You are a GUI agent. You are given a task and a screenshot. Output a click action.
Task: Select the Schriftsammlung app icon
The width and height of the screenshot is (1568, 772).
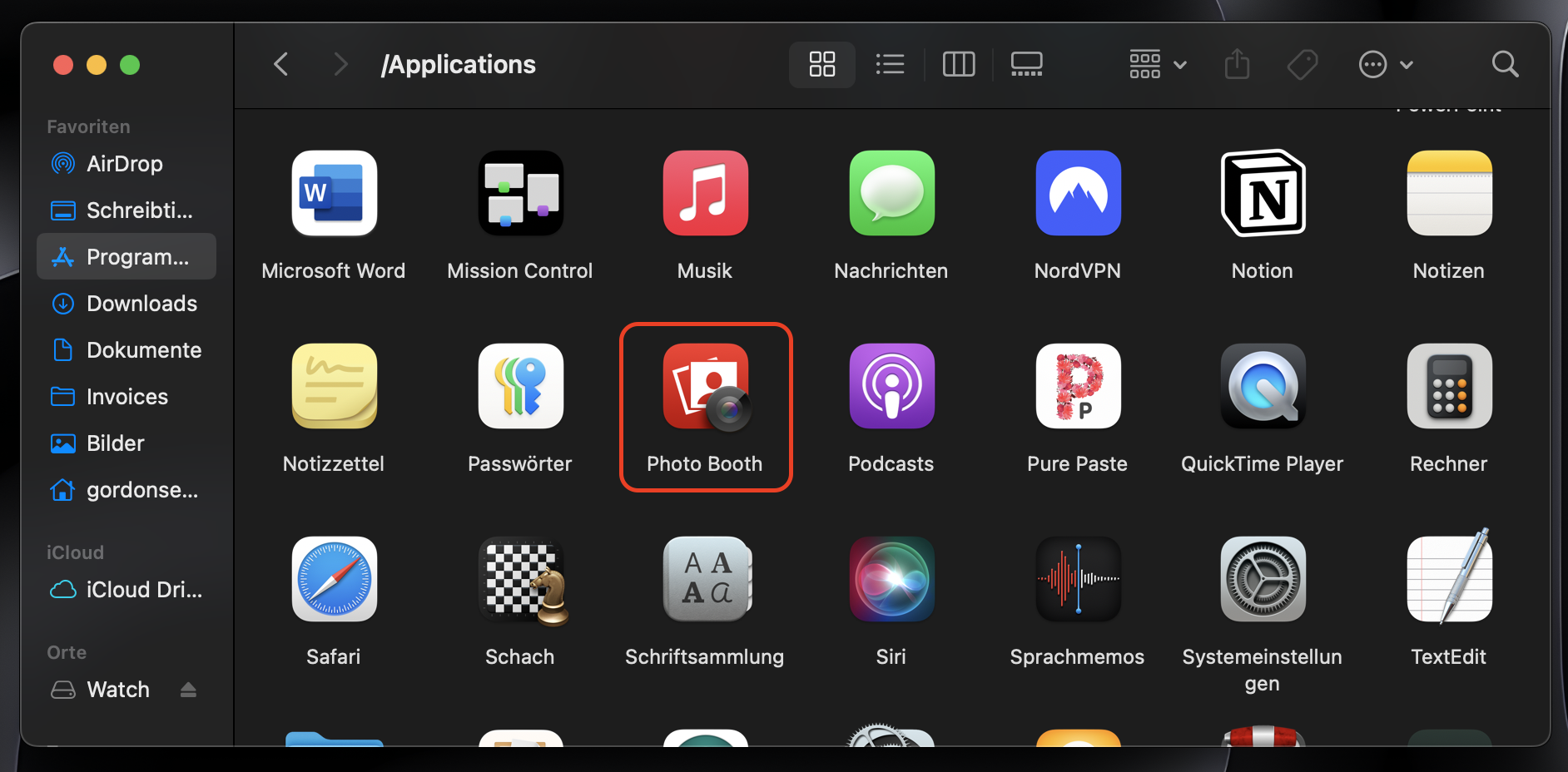707,579
